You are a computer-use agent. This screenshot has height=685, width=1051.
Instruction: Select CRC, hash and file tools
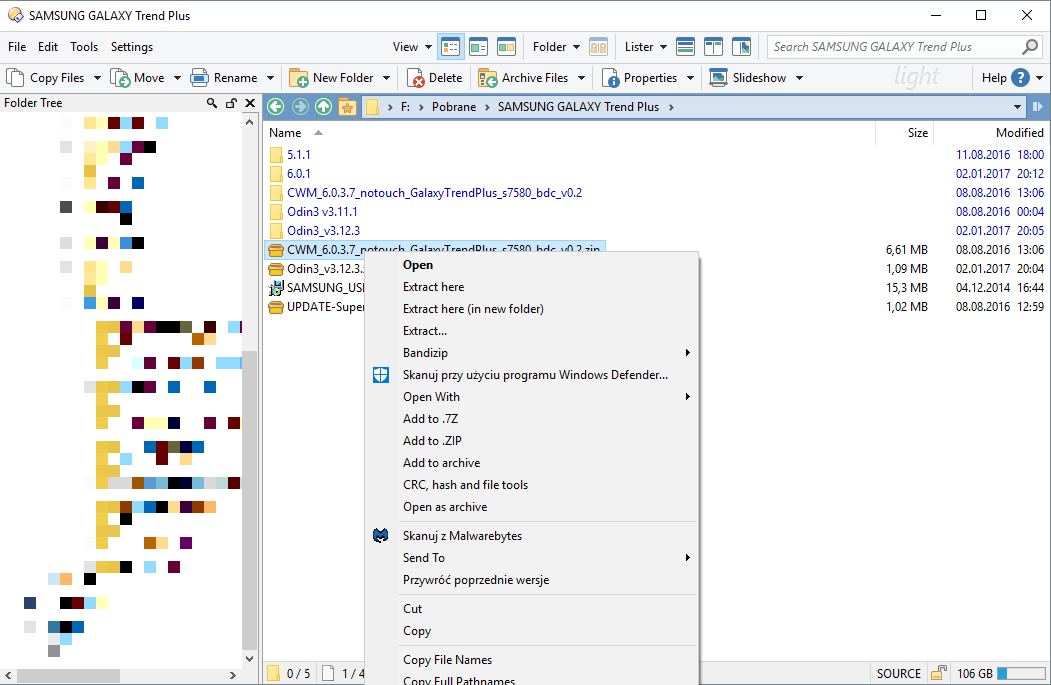532,485
